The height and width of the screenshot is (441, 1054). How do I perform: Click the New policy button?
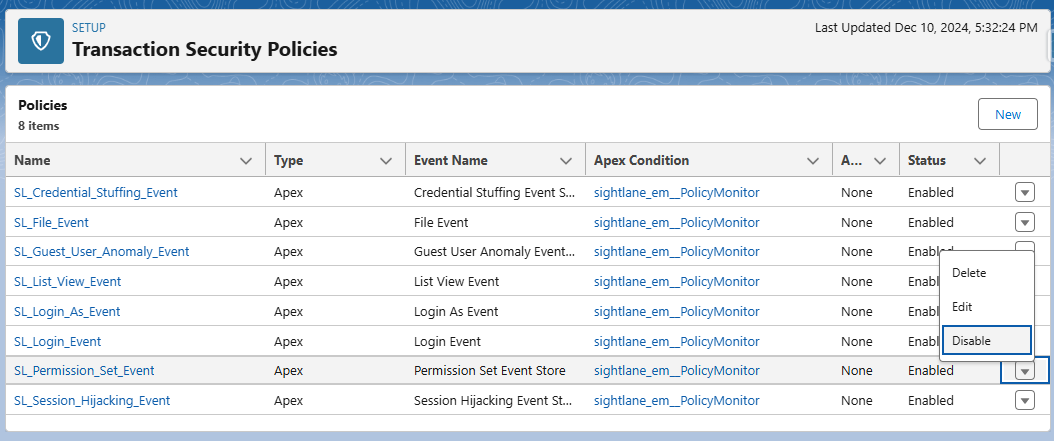(x=1008, y=114)
